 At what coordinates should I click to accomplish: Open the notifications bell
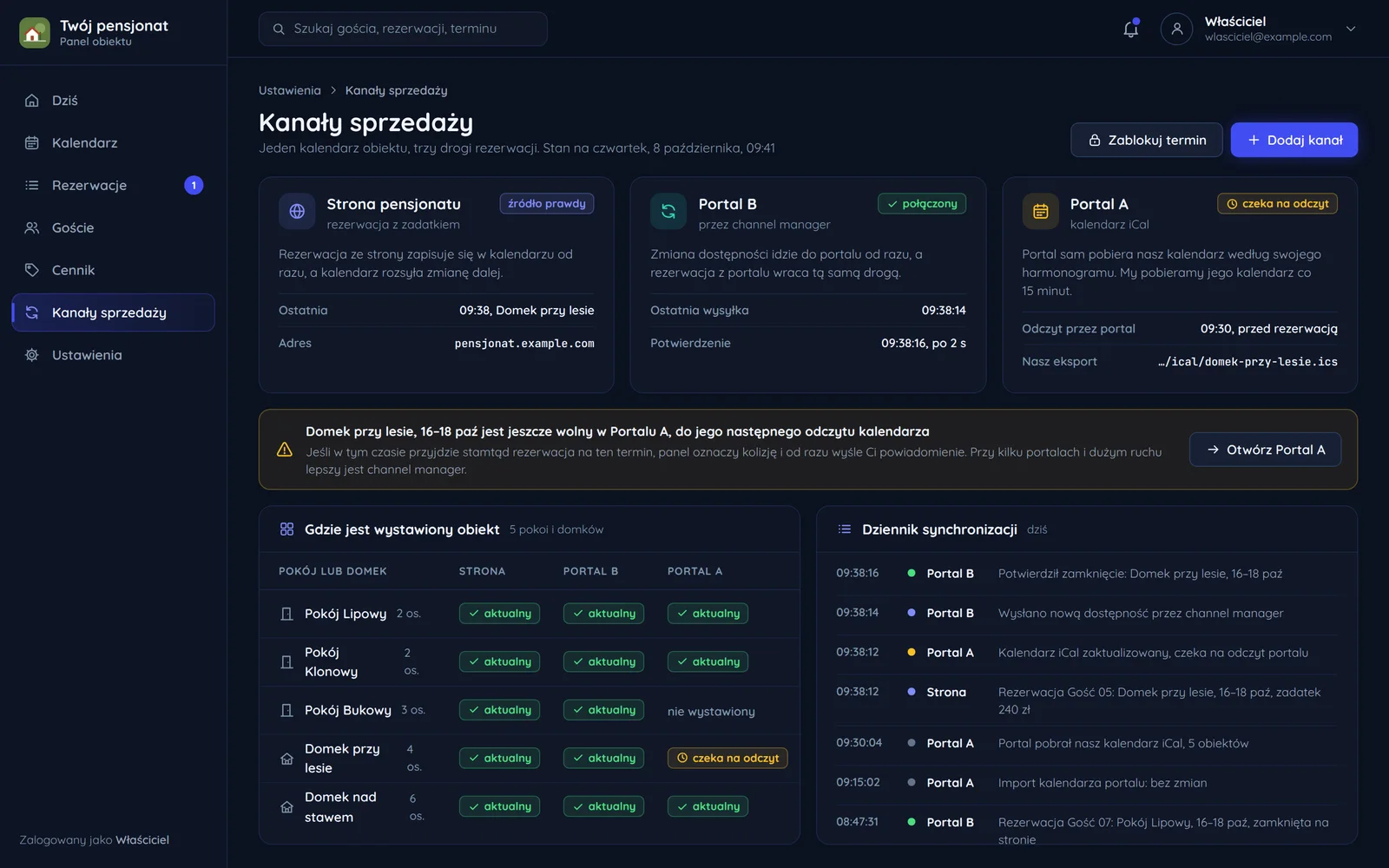1130,29
